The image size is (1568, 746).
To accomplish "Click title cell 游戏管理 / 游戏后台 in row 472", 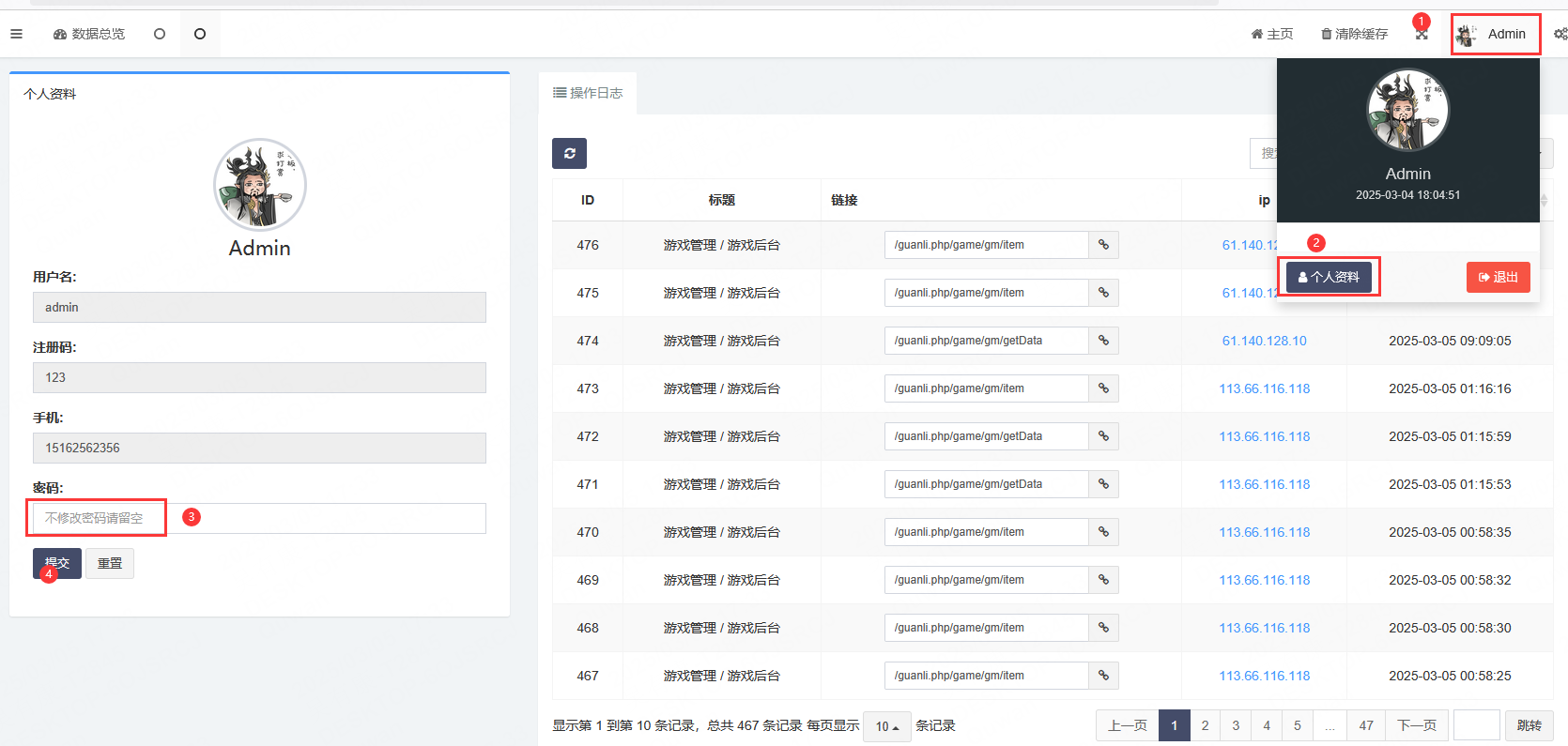I will [x=722, y=436].
